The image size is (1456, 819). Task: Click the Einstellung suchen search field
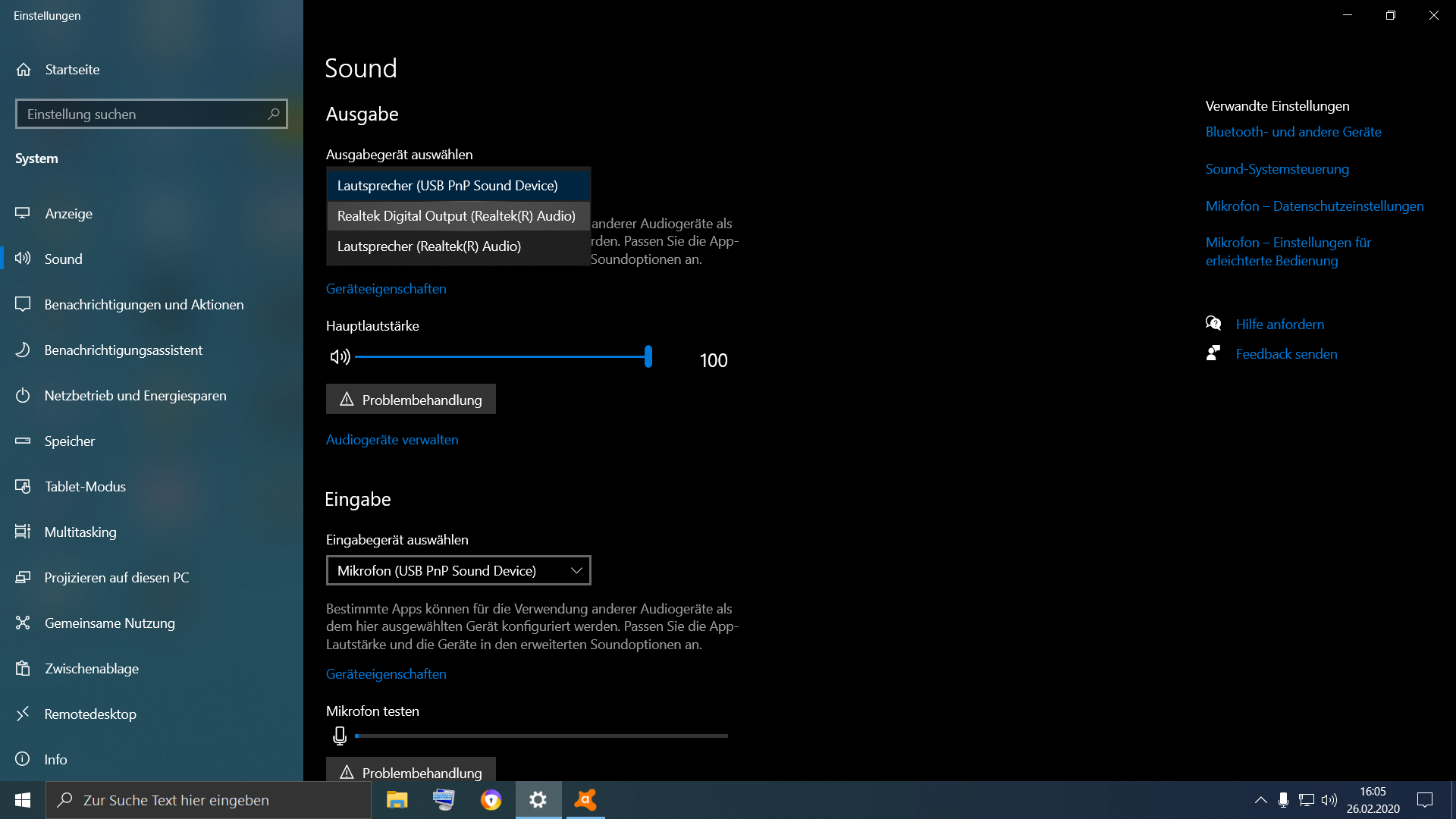144,115
